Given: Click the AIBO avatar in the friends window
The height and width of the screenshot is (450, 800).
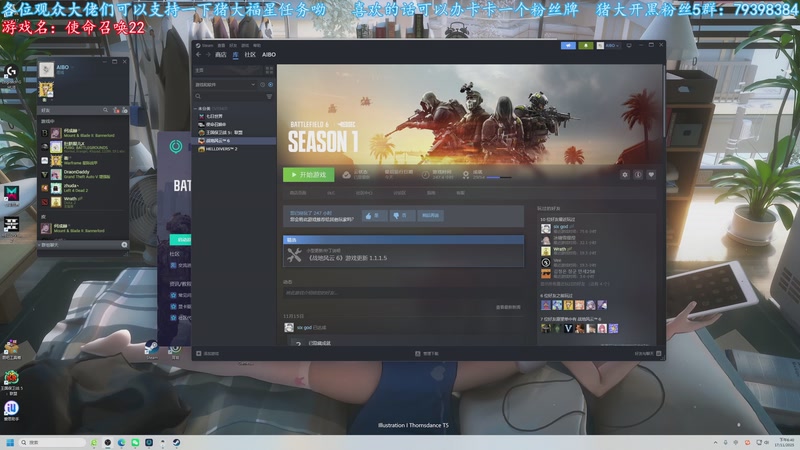Looking at the screenshot, I should [46, 69].
